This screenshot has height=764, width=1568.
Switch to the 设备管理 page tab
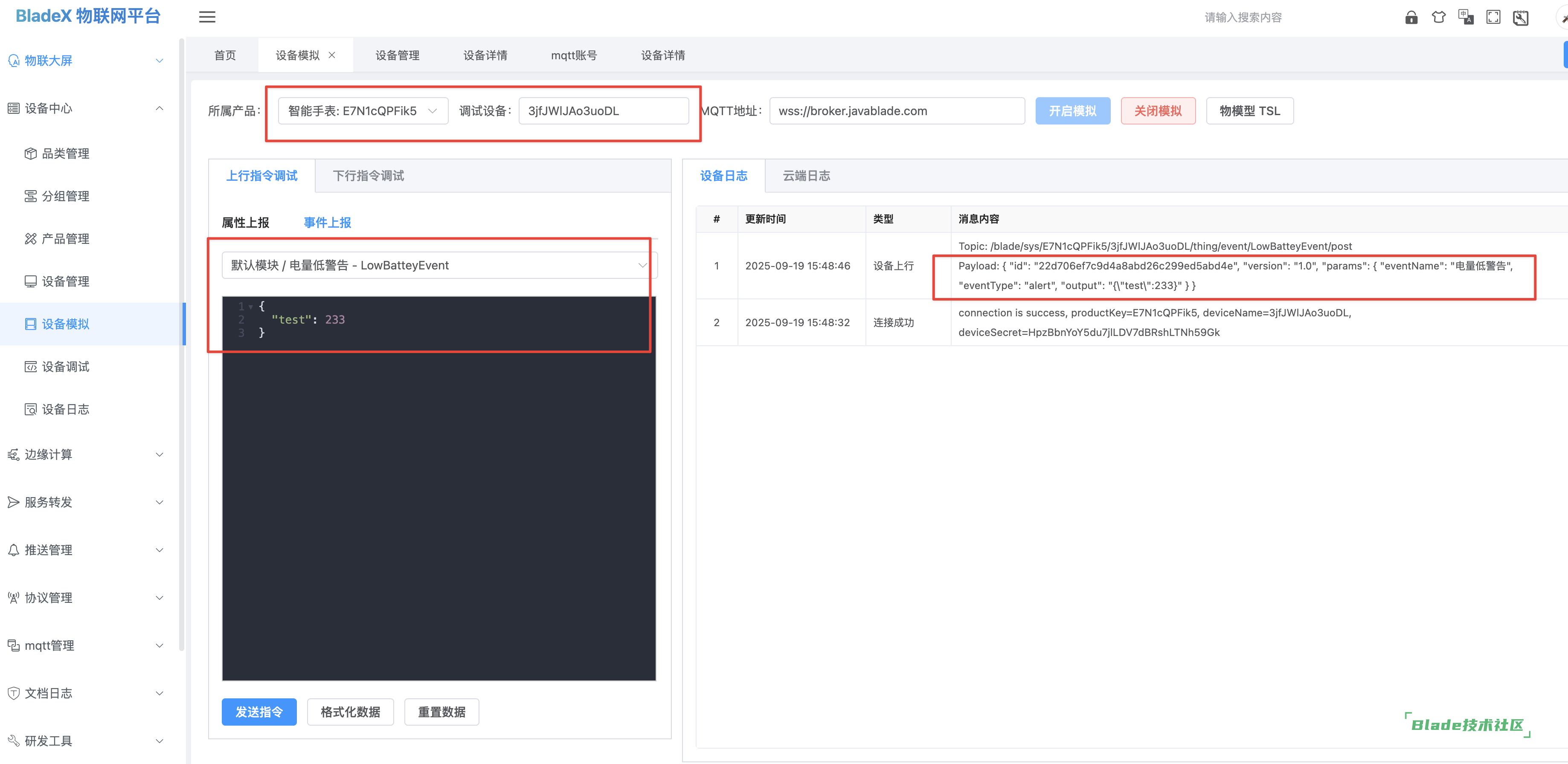(397, 55)
